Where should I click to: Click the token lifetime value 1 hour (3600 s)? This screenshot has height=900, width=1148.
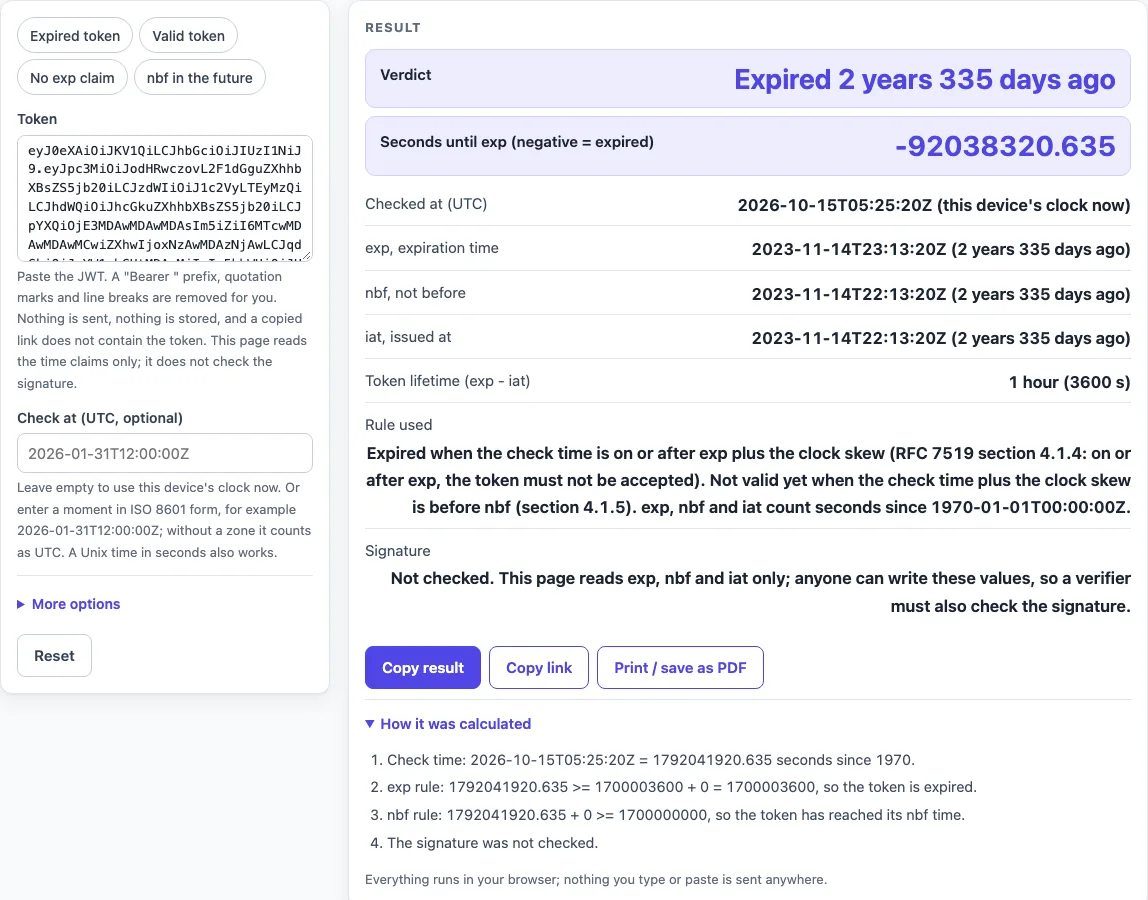click(x=1070, y=382)
